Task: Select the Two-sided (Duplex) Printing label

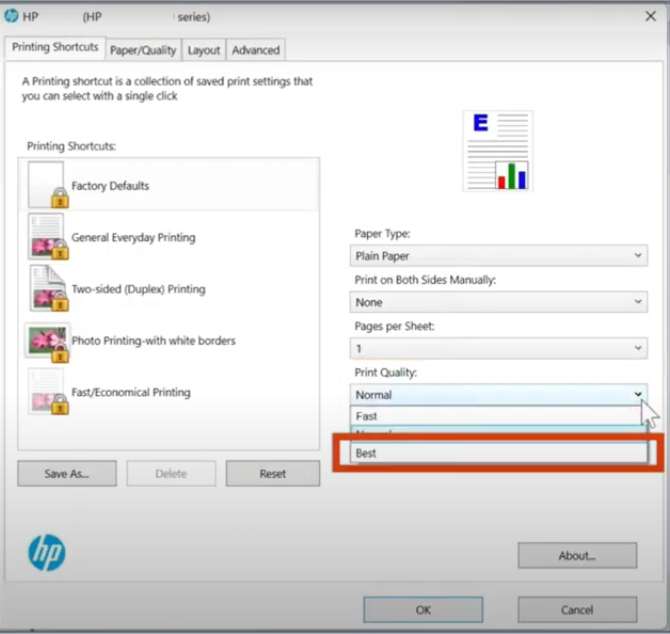Action: pyautogui.click(x=138, y=289)
